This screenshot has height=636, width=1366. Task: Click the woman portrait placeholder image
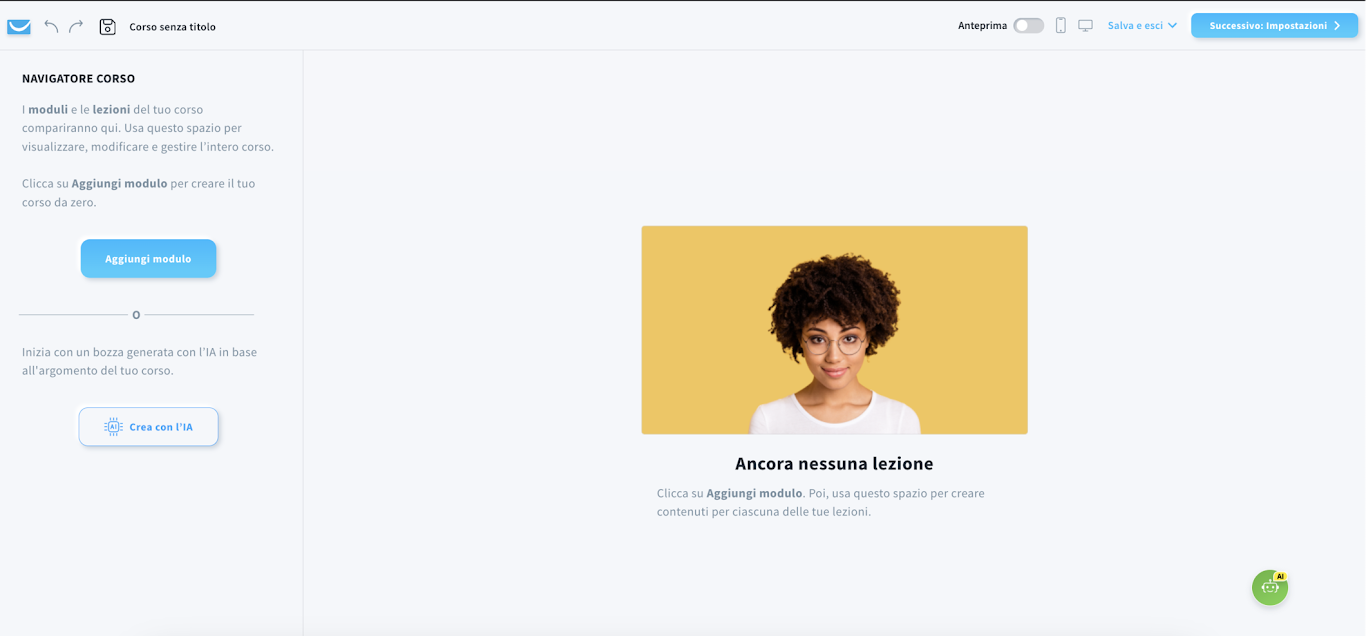tap(834, 329)
